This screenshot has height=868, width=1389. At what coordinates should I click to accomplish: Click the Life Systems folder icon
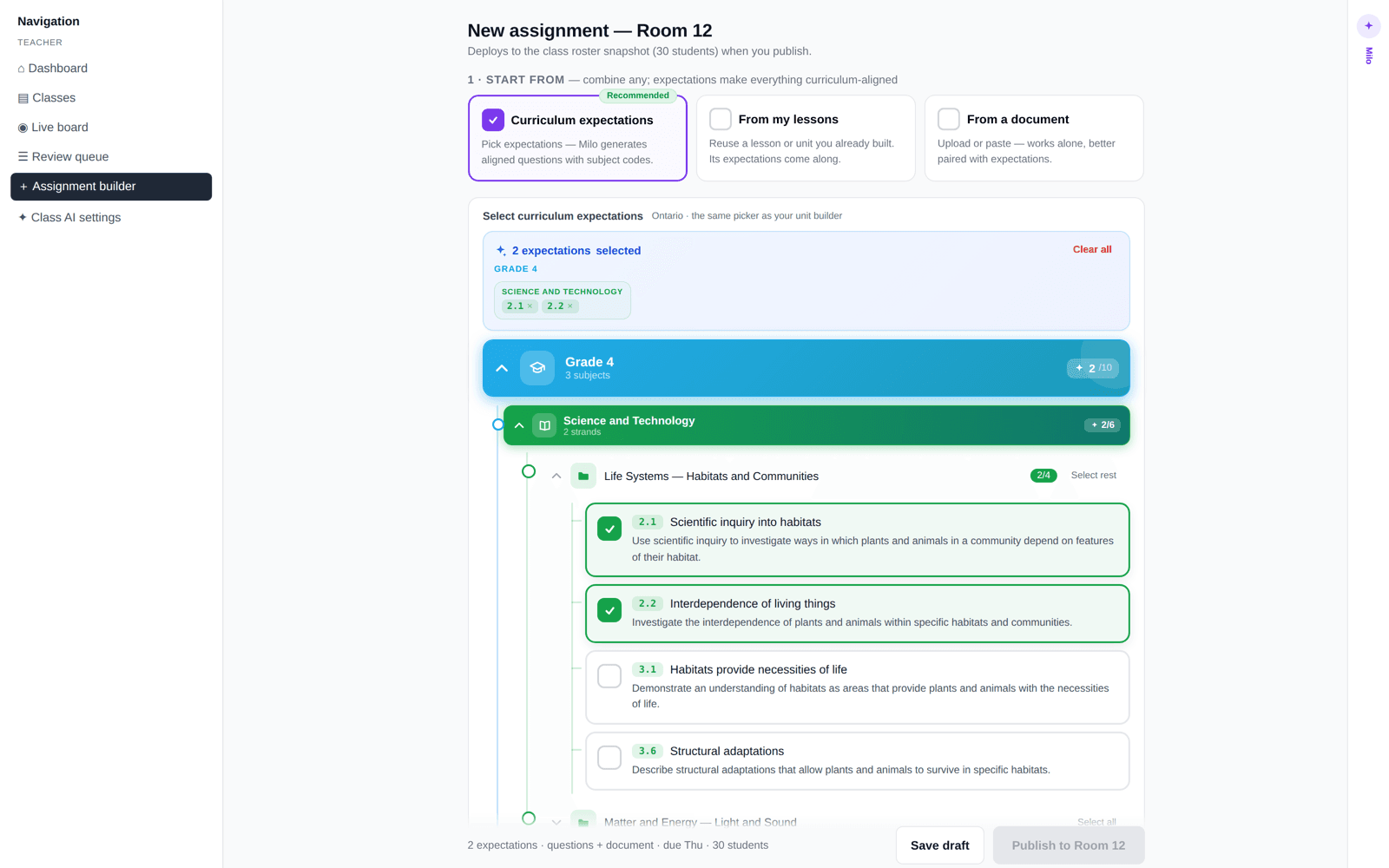point(583,476)
